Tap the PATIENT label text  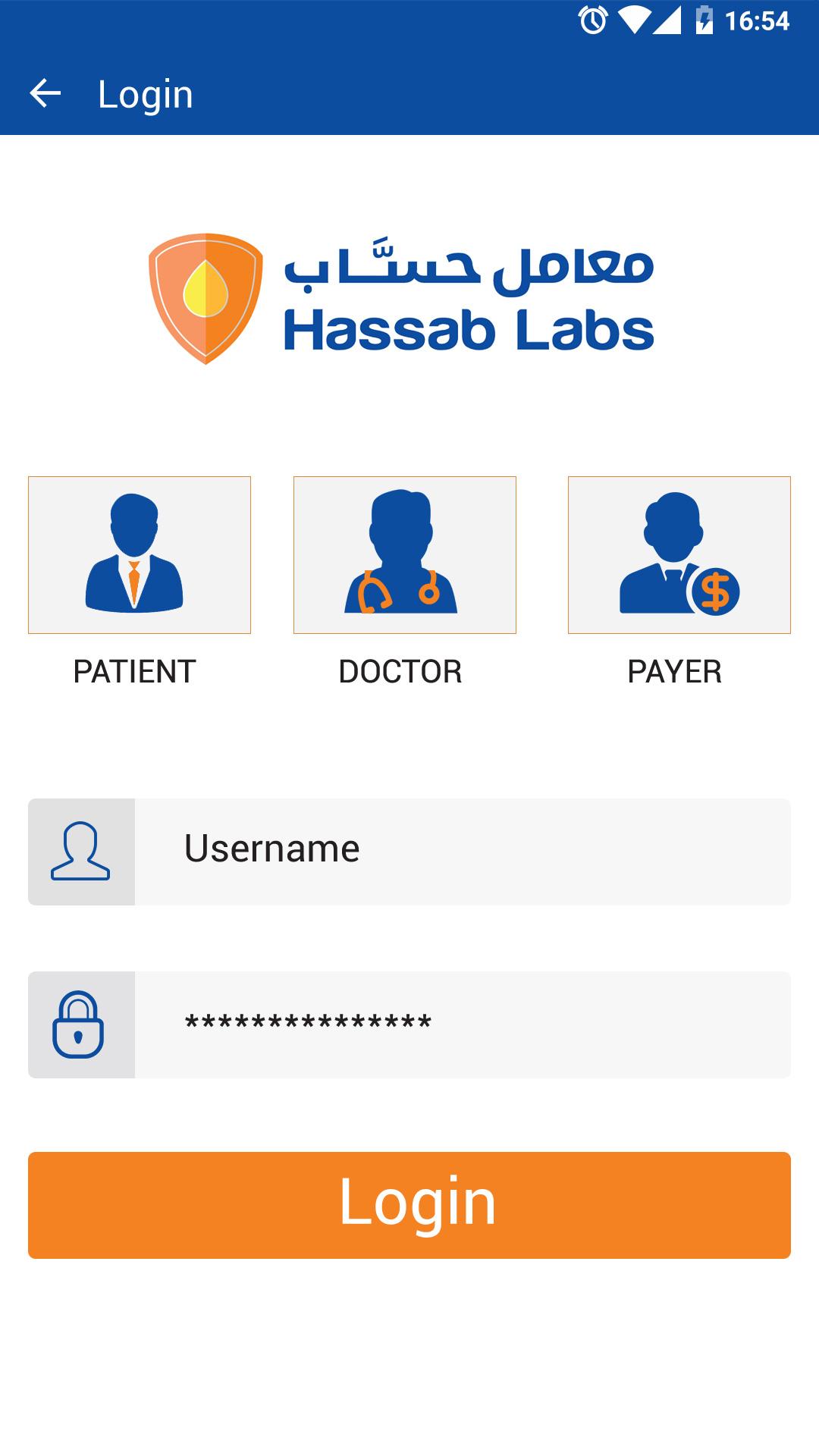(133, 672)
